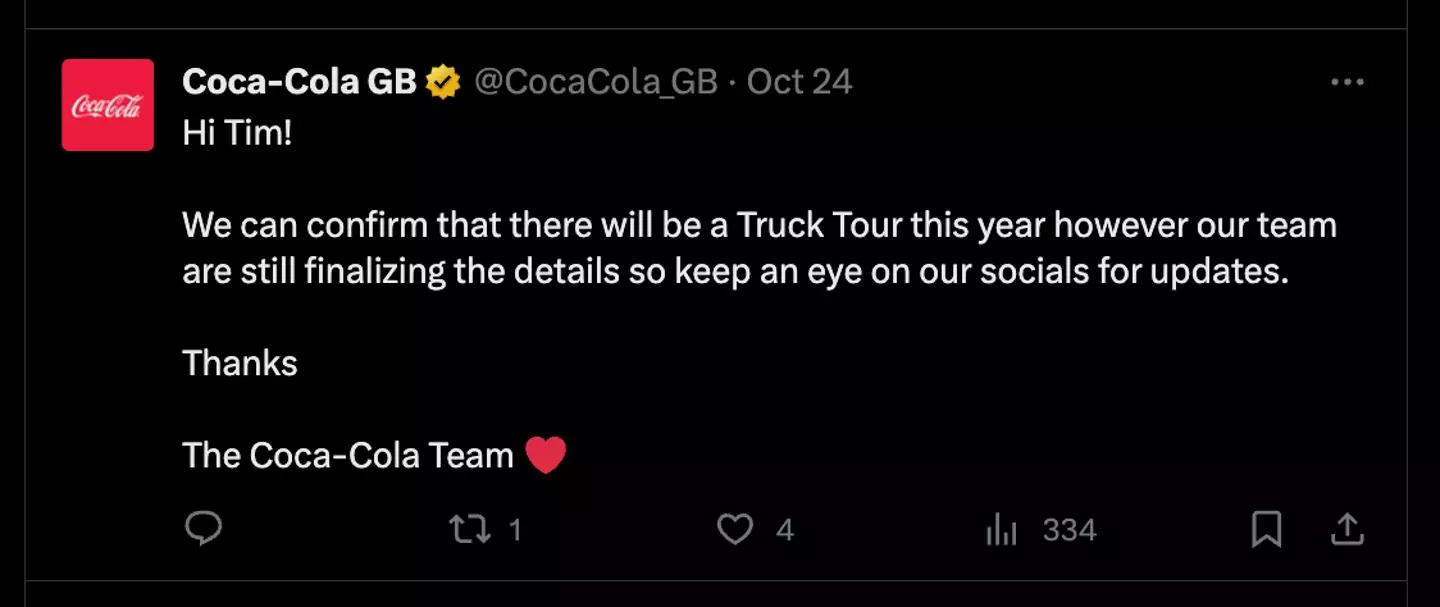Share the tweet using the upload arrow icon
The image size is (1440, 607).
(x=1347, y=529)
